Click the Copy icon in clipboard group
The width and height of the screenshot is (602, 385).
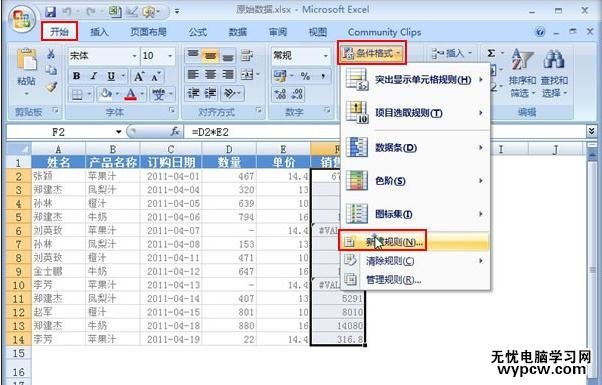tap(51, 70)
